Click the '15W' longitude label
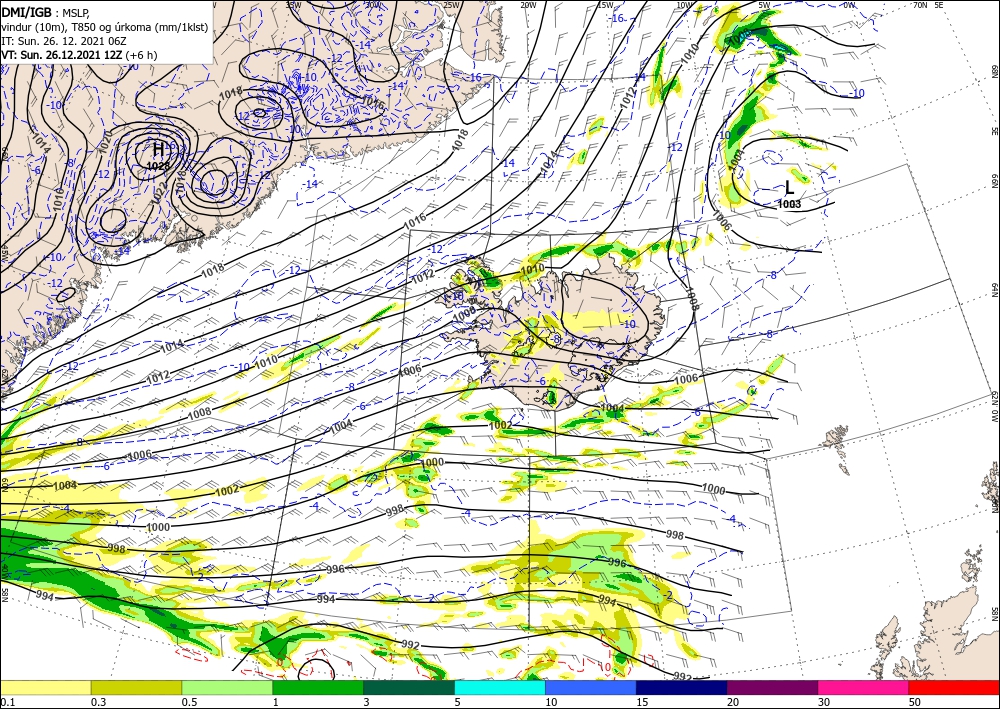1000x709 pixels. [x=605, y=5]
